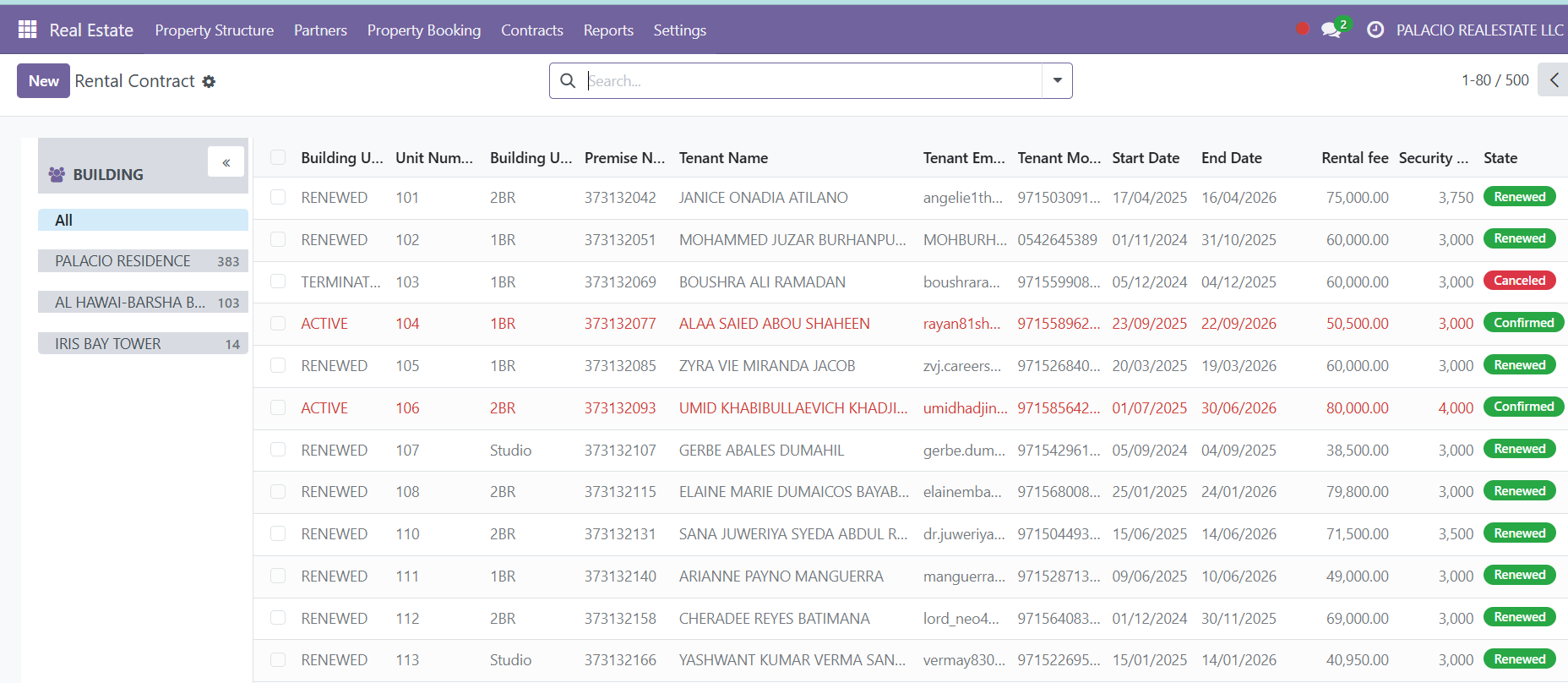Open Rental Contract gear settings
Image resolution: width=1568 pixels, height=683 pixels.
point(209,81)
